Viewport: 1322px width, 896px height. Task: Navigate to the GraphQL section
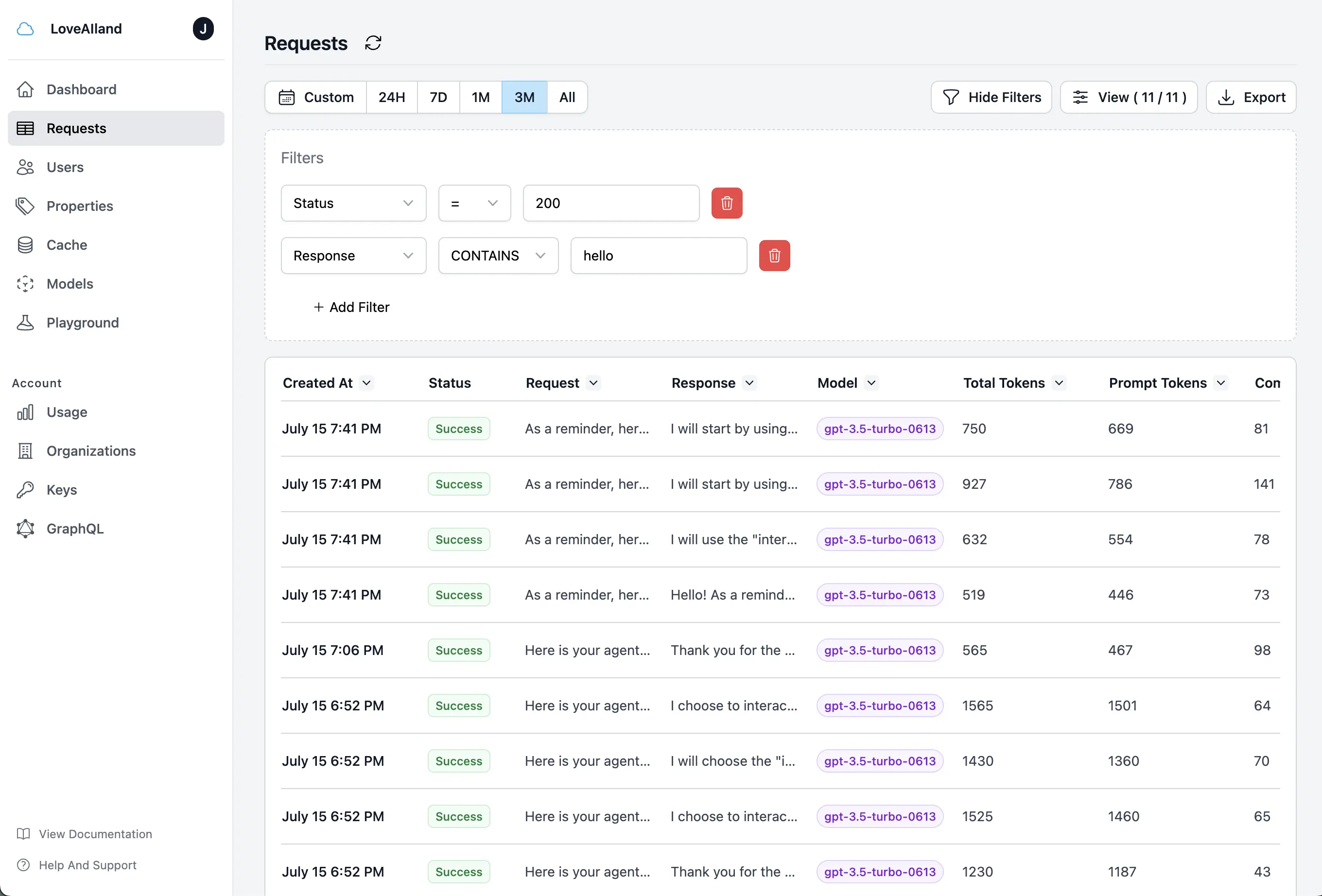[x=76, y=528]
